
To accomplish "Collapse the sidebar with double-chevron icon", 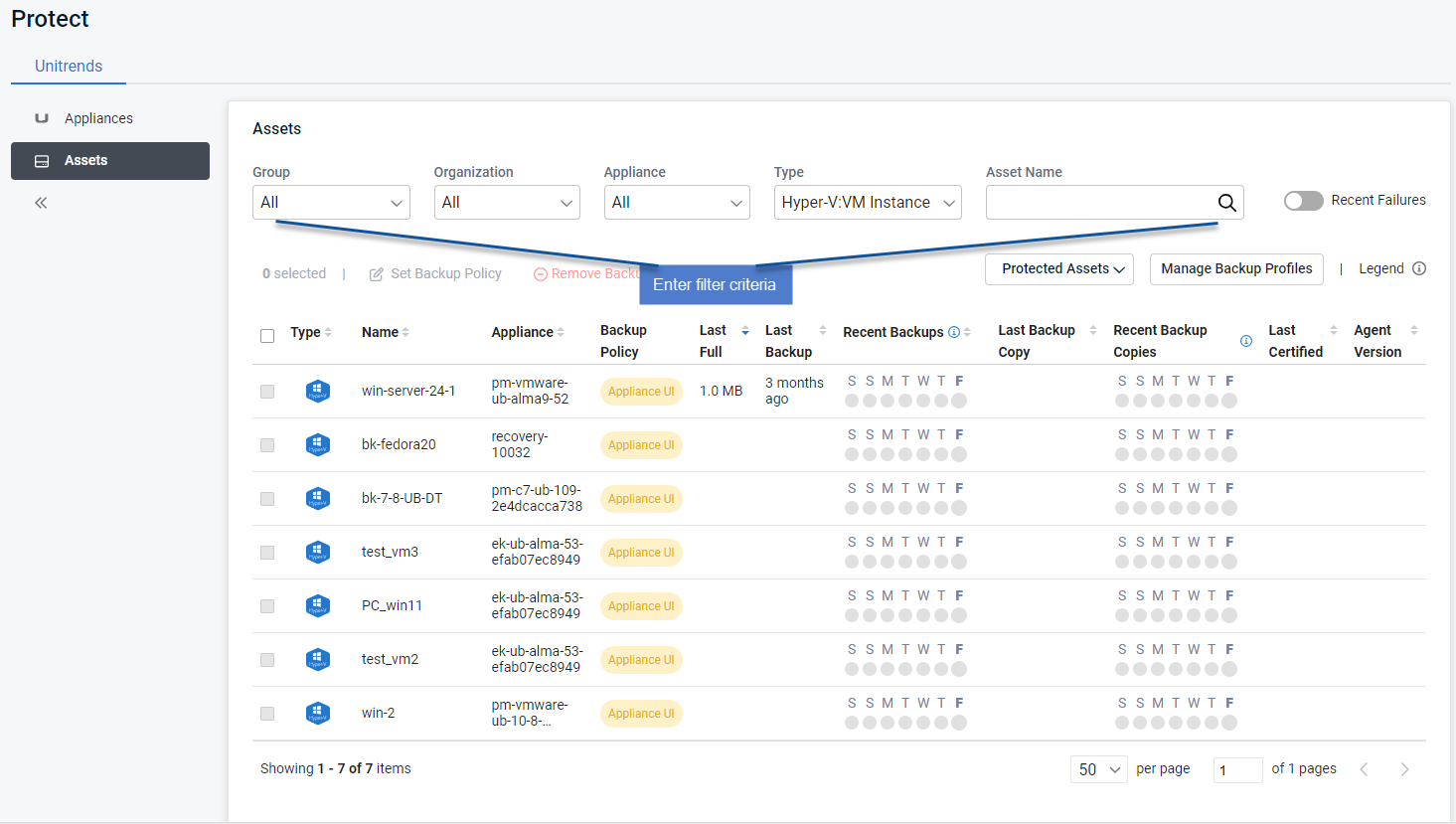I will pyautogui.click(x=41, y=203).
